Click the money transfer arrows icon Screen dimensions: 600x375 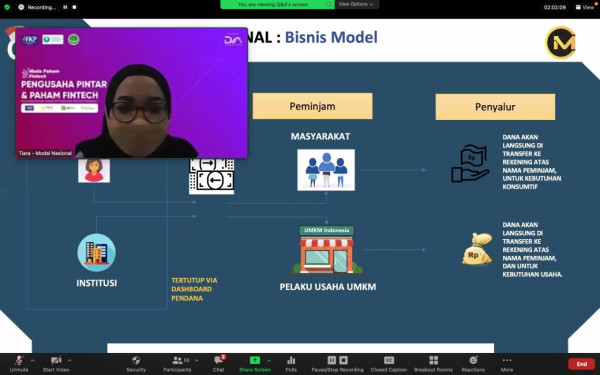tap(212, 176)
